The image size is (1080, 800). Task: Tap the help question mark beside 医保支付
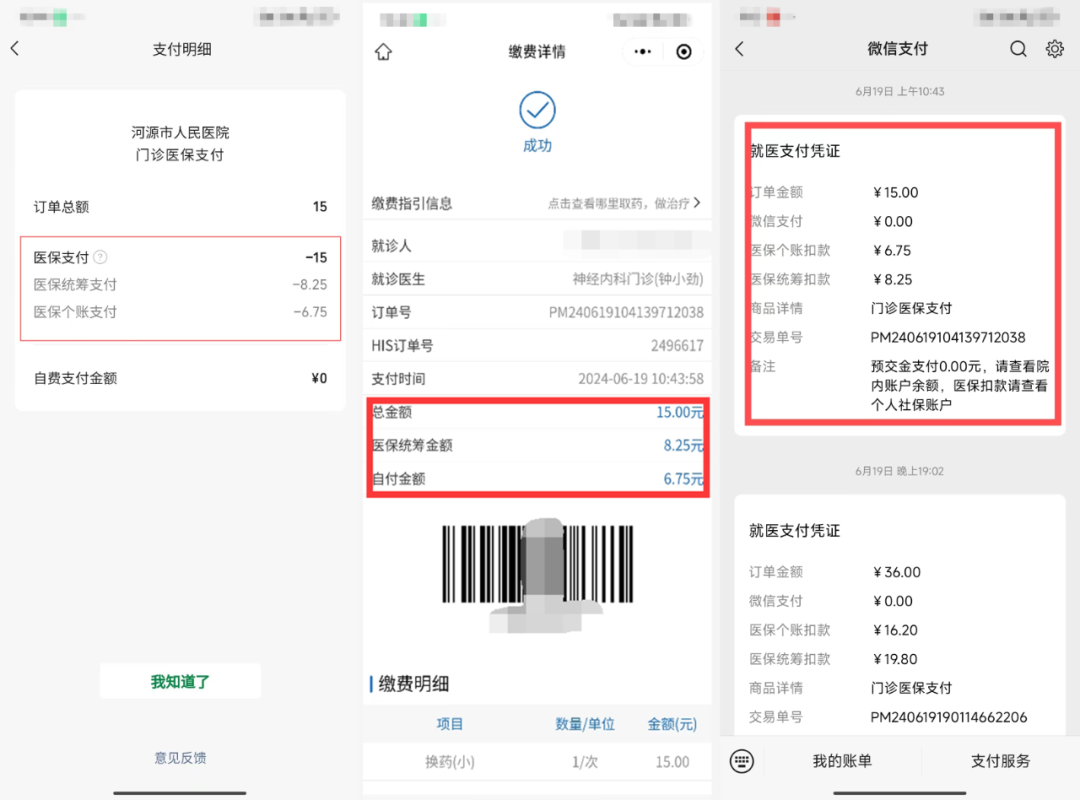click(100, 257)
